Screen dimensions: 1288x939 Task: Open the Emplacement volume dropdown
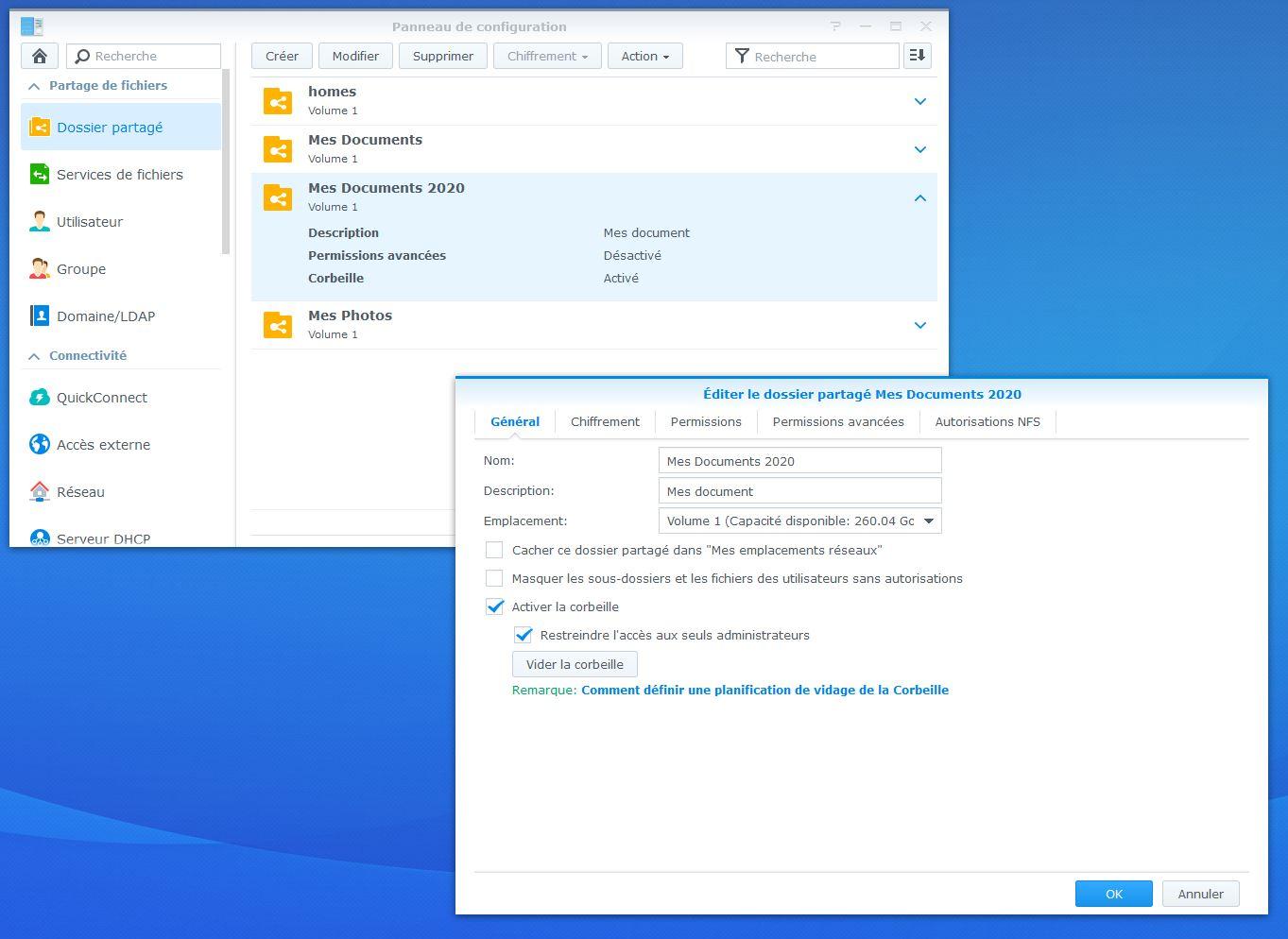coord(928,521)
